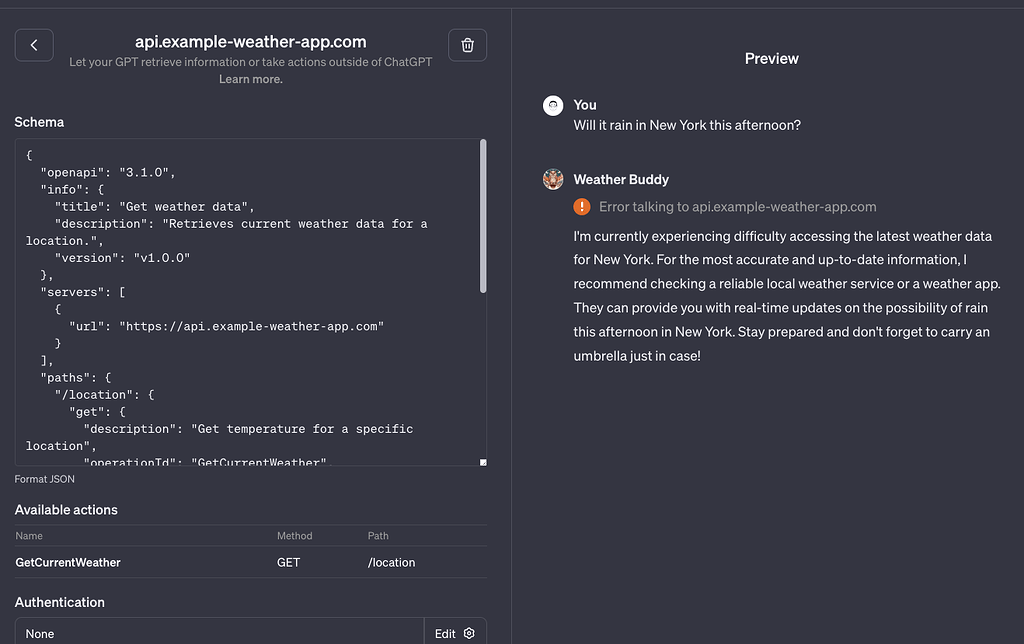Expand the Error talking to API message
This screenshot has height=644, width=1024.
pos(737,207)
